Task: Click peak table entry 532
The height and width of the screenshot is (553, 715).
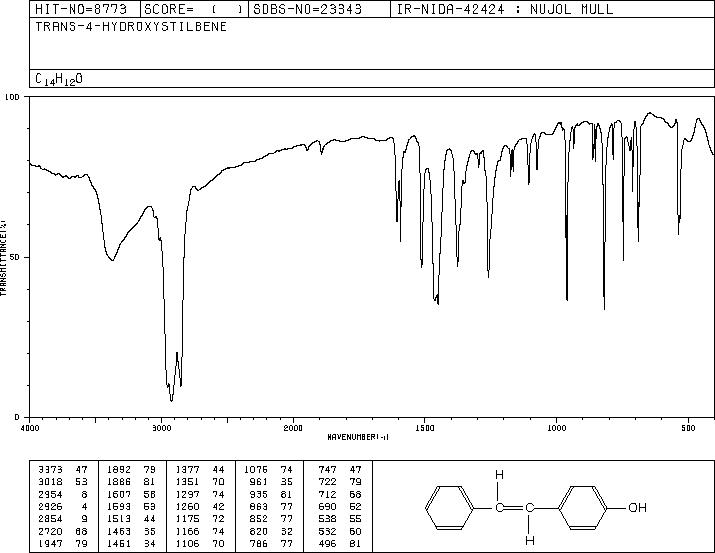Action: point(327,532)
